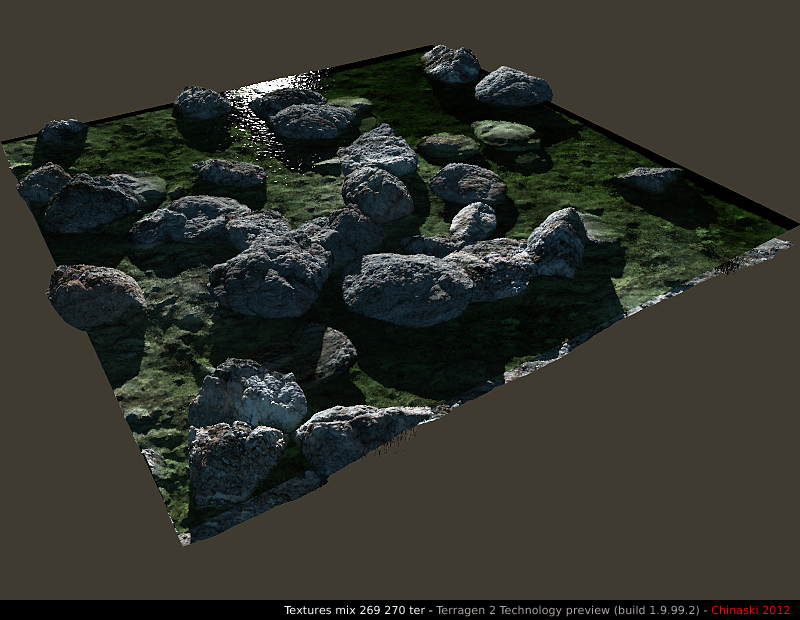Viewport: 800px width, 620px height.
Task: Click the 'Terragen 2 Technology preview (build 1.9.99.2)' text
Action: [568, 610]
